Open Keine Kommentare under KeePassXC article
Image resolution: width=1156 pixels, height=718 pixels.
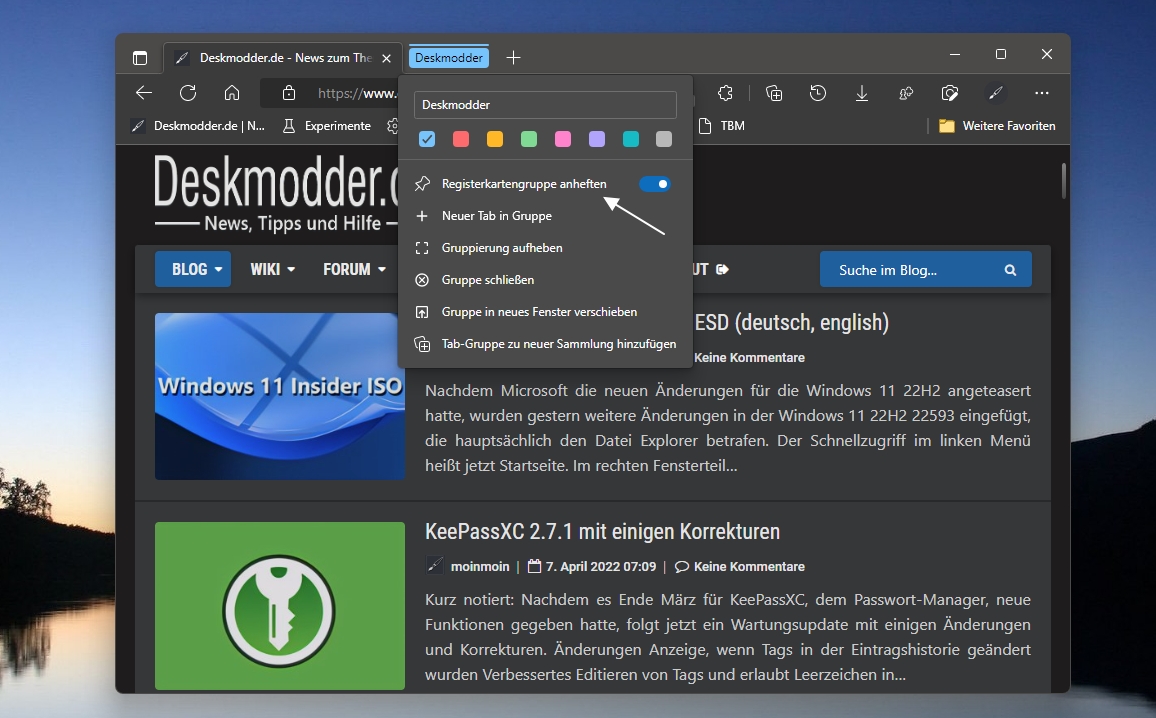pyautogui.click(x=749, y=567)
